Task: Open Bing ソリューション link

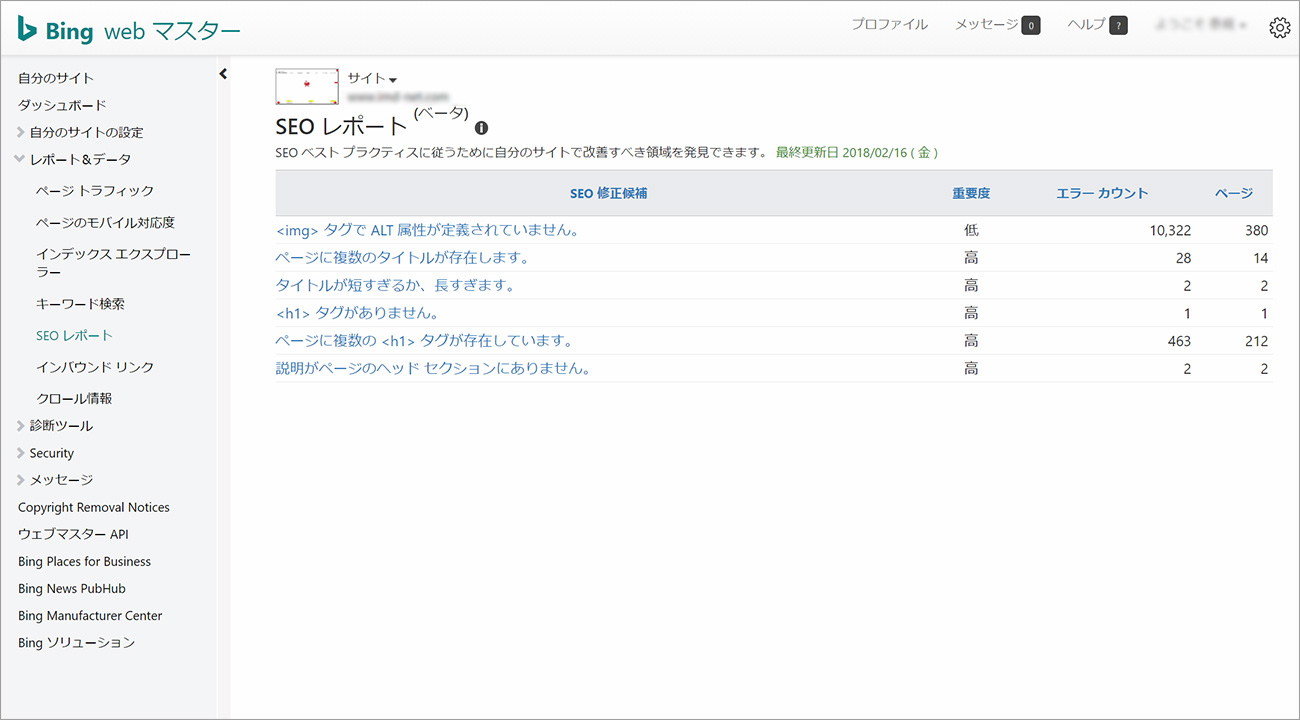Action: pos(76,642)
